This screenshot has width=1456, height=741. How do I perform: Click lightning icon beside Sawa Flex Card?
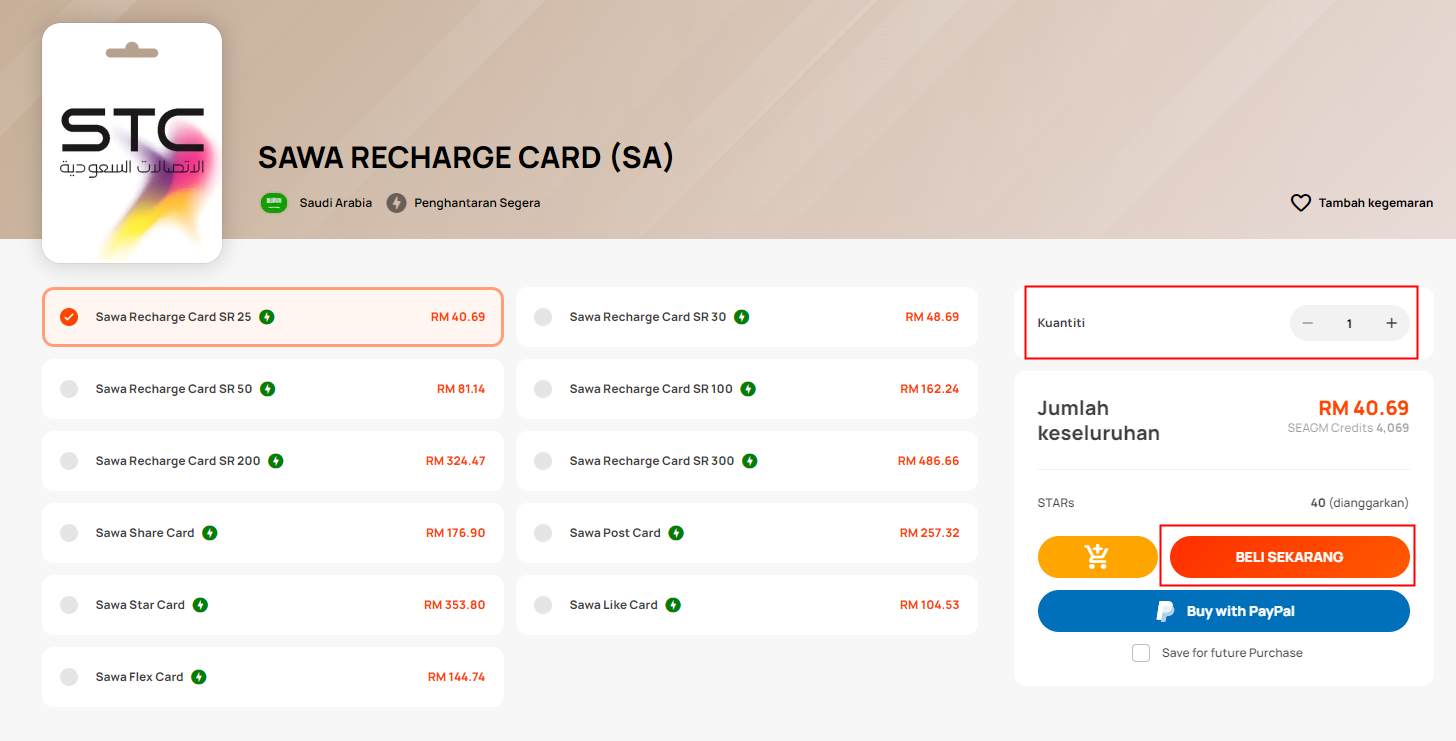click(x=199, y=677)
